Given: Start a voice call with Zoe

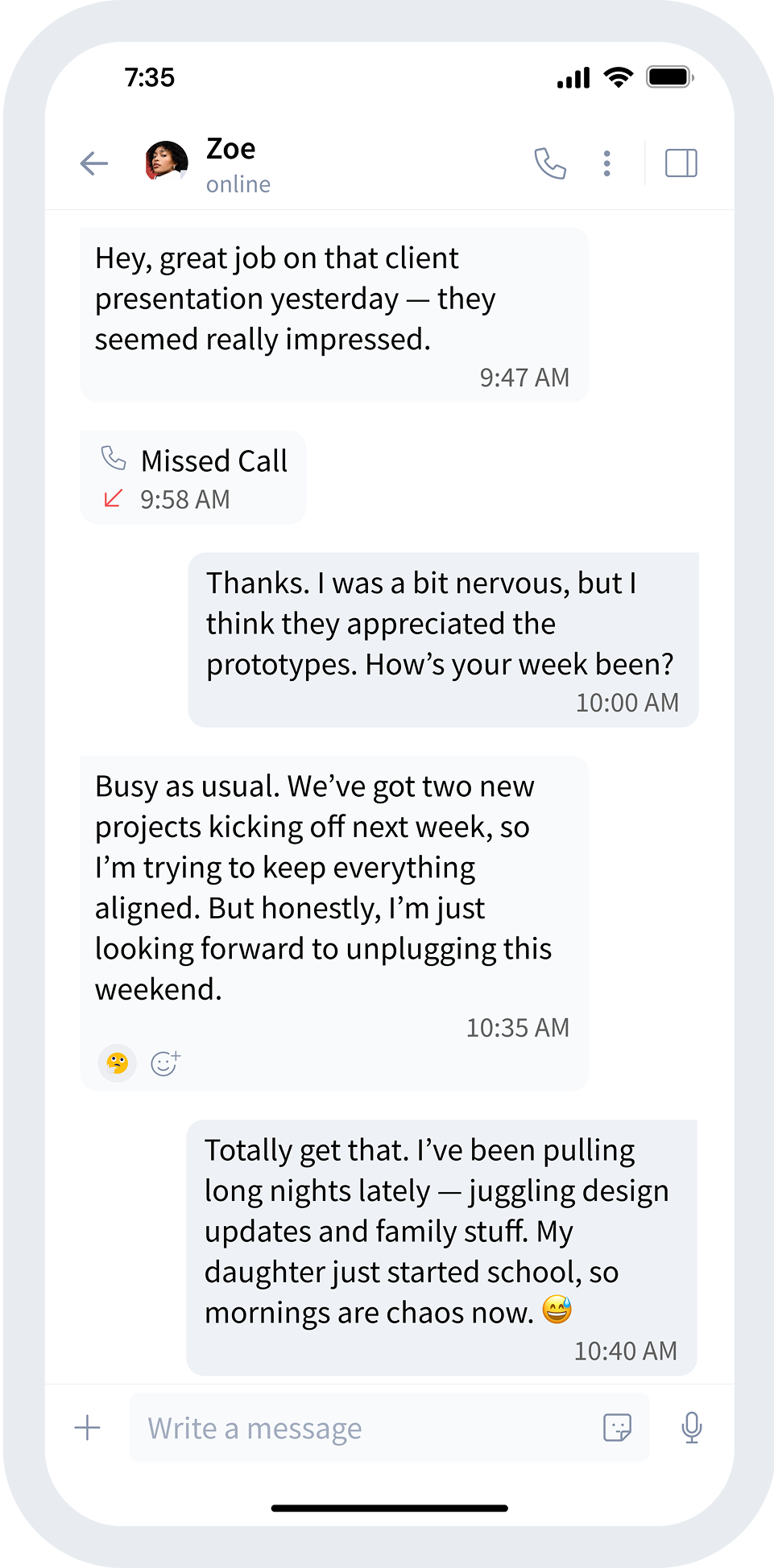Looking at the screenshot, I should 550,163.
